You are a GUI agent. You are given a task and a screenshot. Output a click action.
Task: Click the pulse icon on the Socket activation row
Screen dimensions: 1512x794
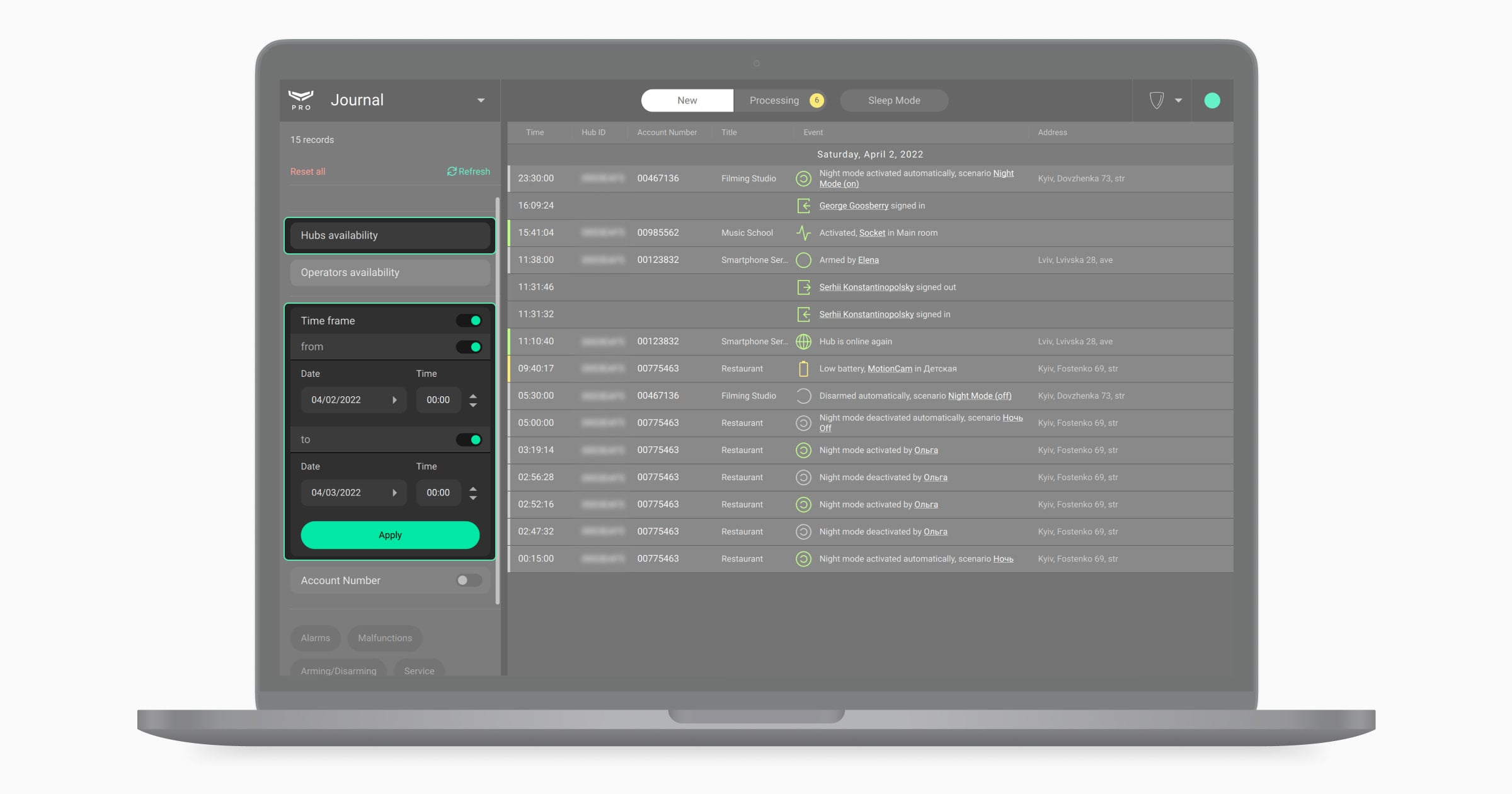[803, 233]
